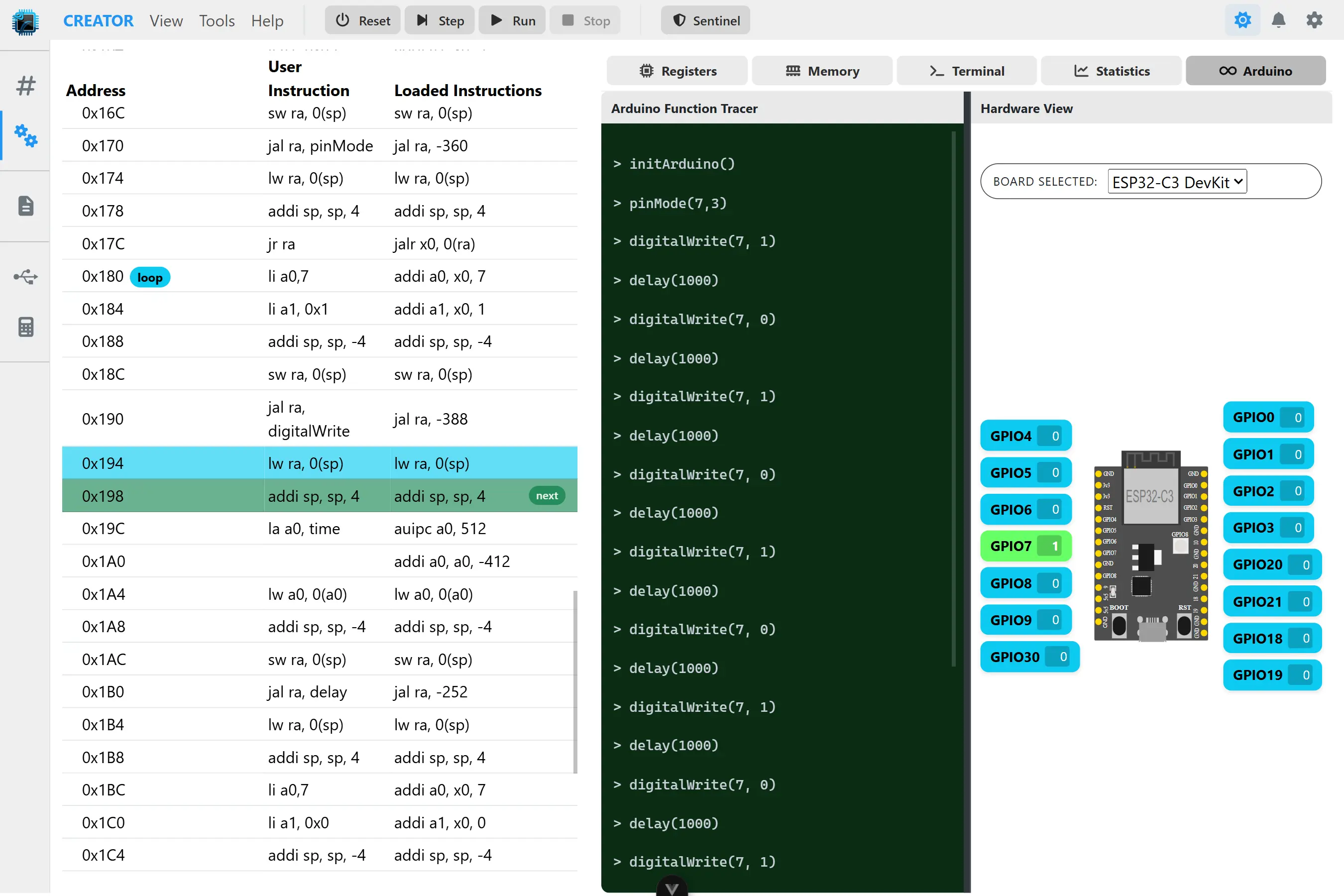
Task: Open the Sentinel button
Action: pyautogui.click(x=706, y=20)
